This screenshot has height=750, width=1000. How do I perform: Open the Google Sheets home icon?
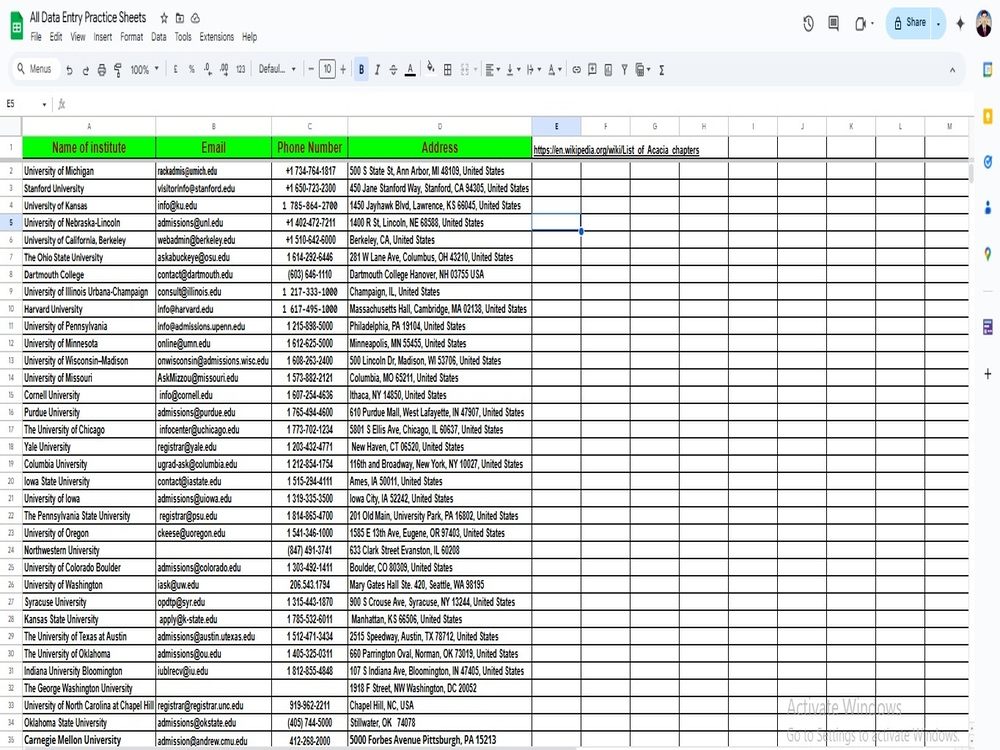point(16,27)
